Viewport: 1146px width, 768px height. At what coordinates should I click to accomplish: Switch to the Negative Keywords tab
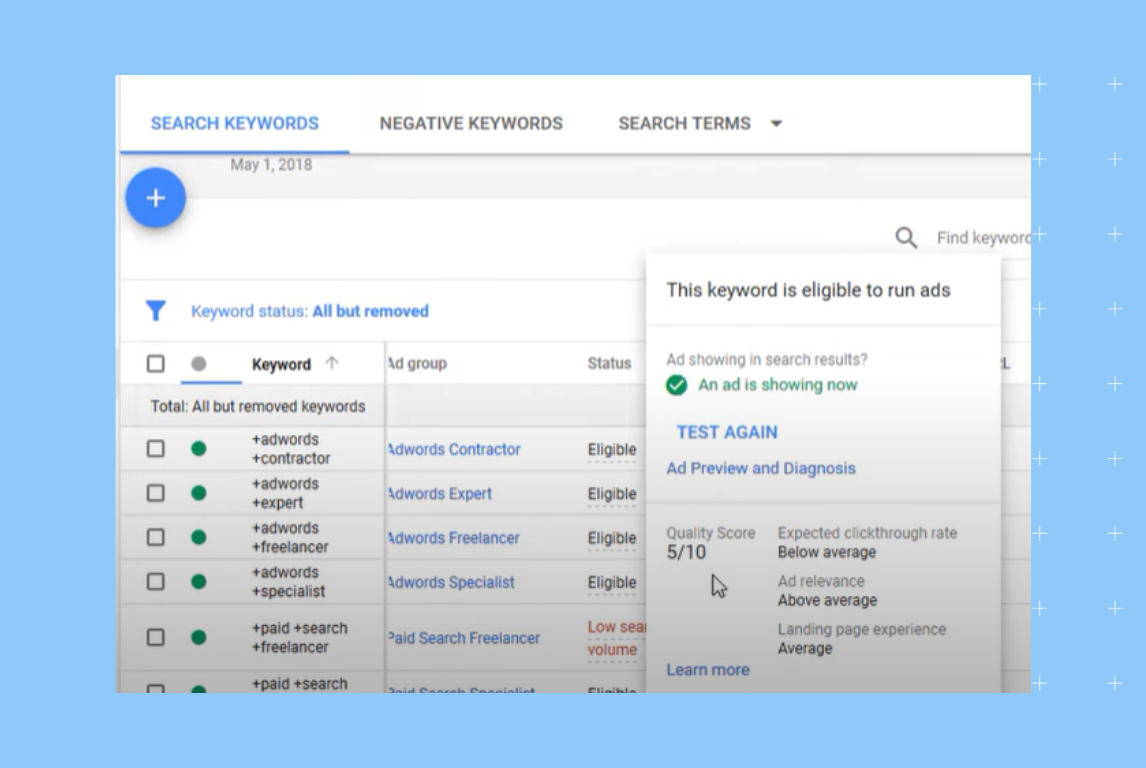pyautogui.click(x=471, y=124)
